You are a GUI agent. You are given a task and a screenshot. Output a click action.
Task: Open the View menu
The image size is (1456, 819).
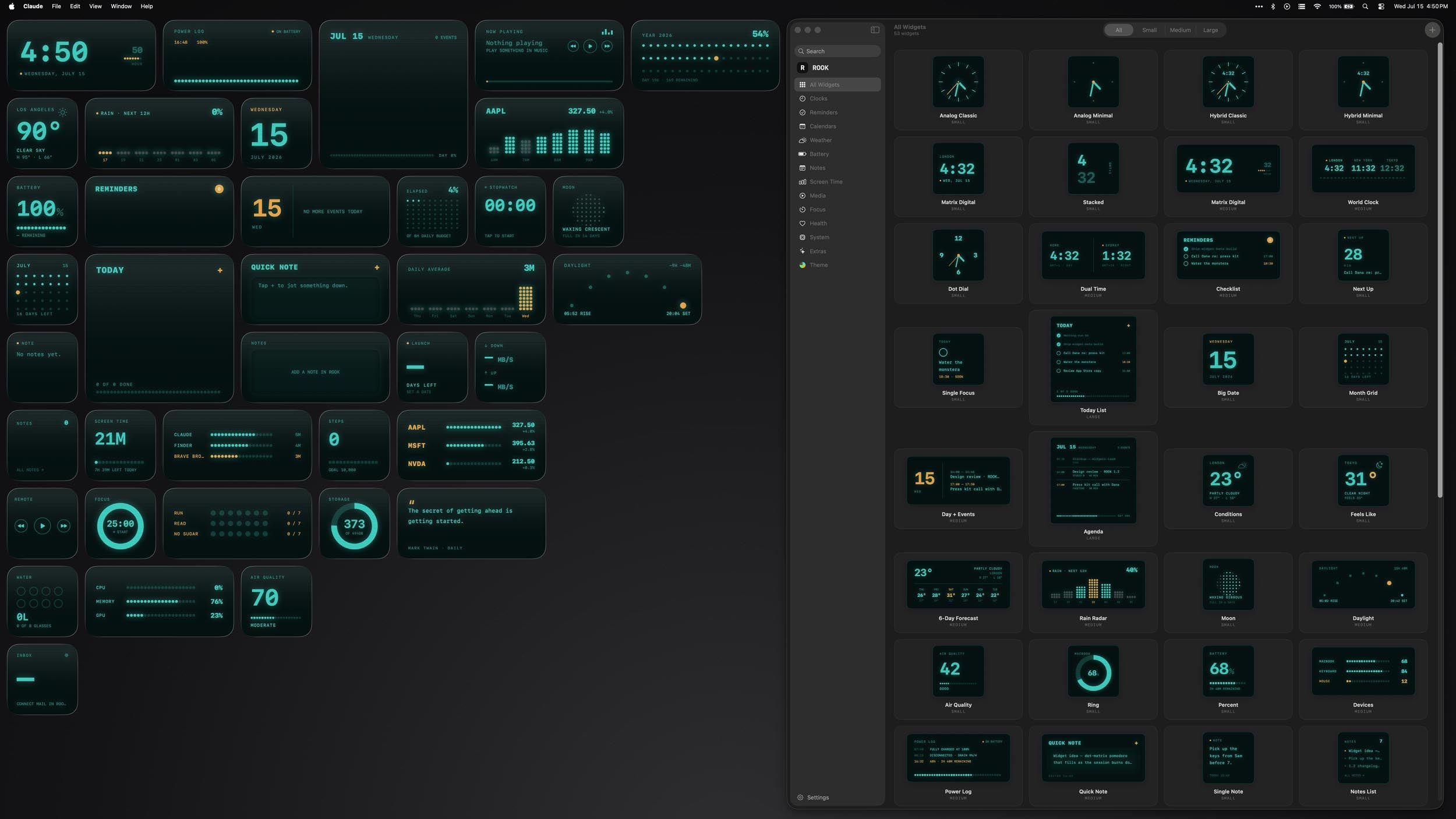pos(95,6)
